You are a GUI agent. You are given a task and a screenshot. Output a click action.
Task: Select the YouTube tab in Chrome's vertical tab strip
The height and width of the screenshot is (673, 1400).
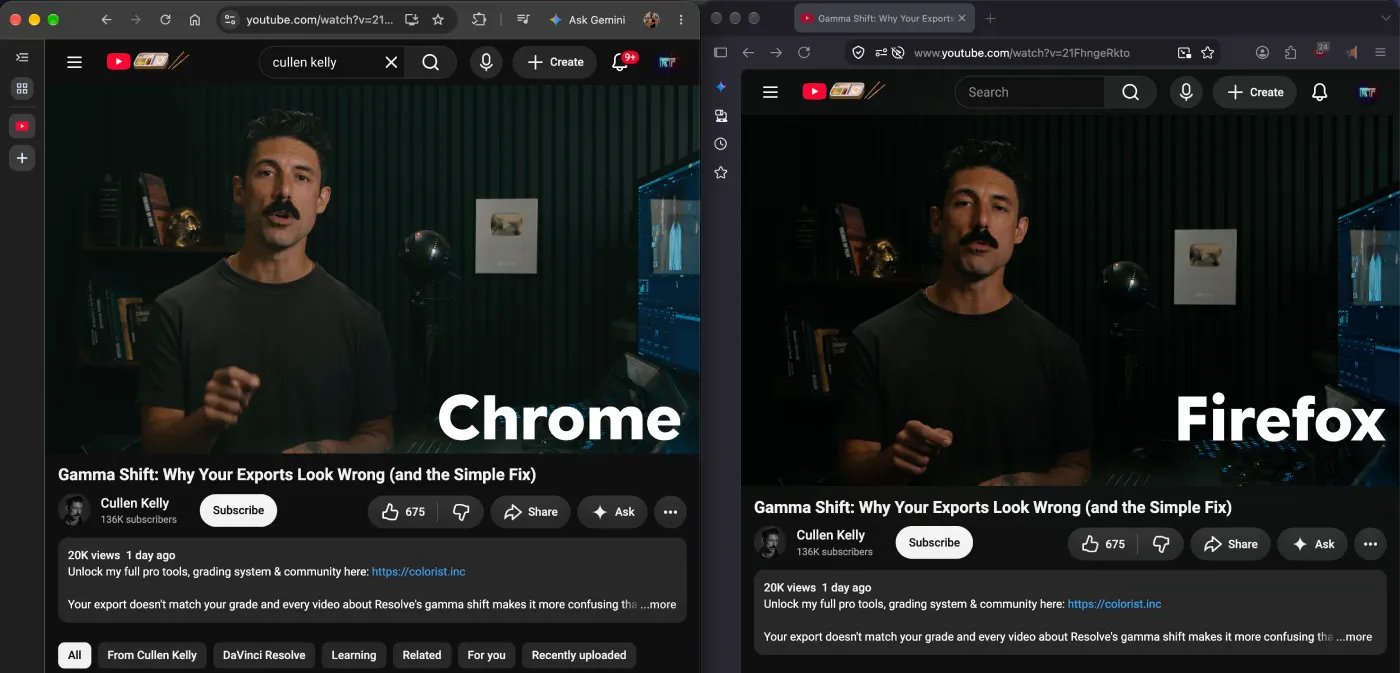coord(22,126)
